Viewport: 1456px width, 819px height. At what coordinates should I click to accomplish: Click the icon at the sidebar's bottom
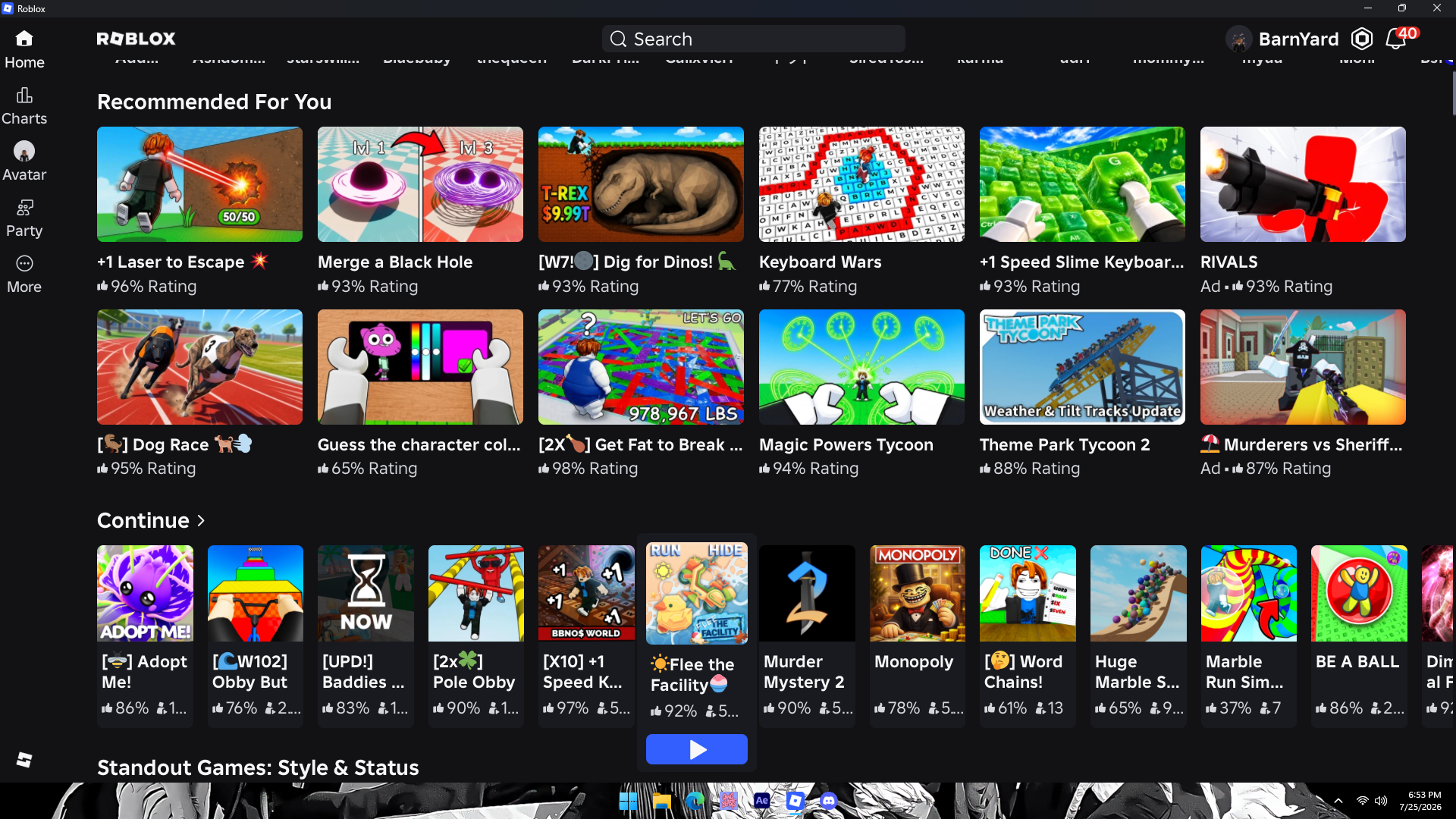tap(24, 759)
